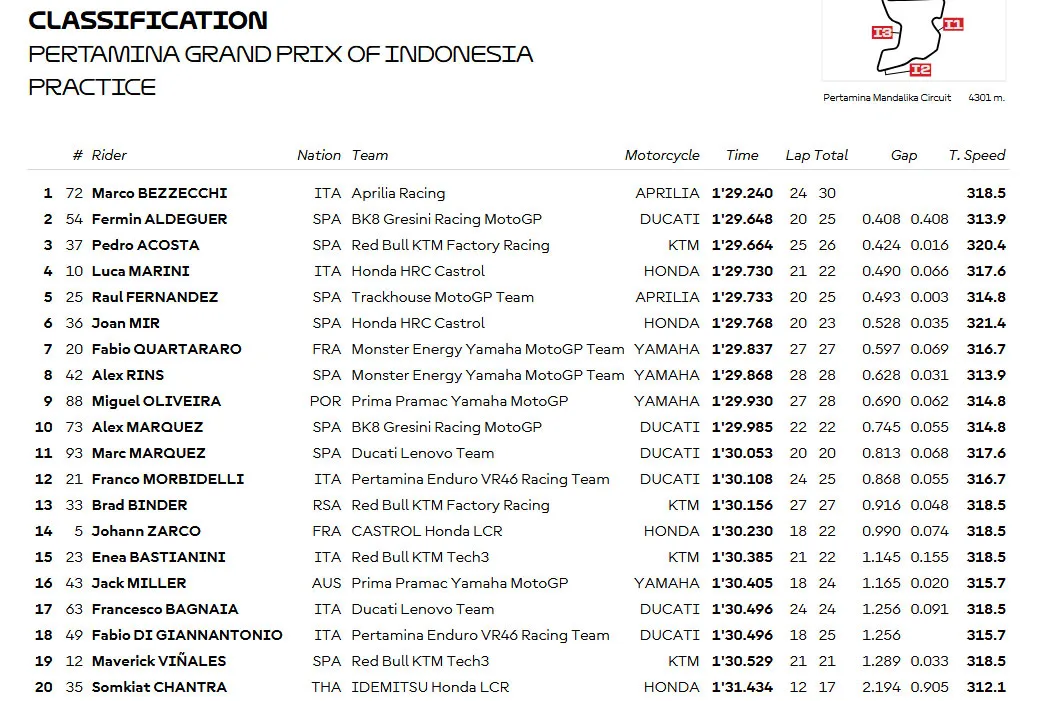1040x701 pixels.
Task: Click the I2 sector marker on circuit map
Action: click(920, 69)
